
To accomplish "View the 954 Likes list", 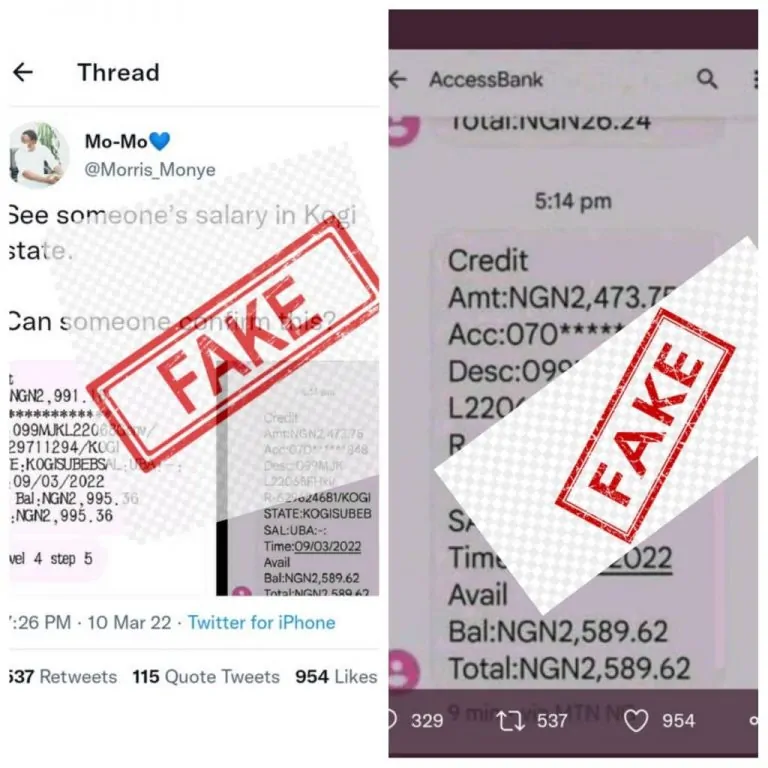I will coord(336,676).
